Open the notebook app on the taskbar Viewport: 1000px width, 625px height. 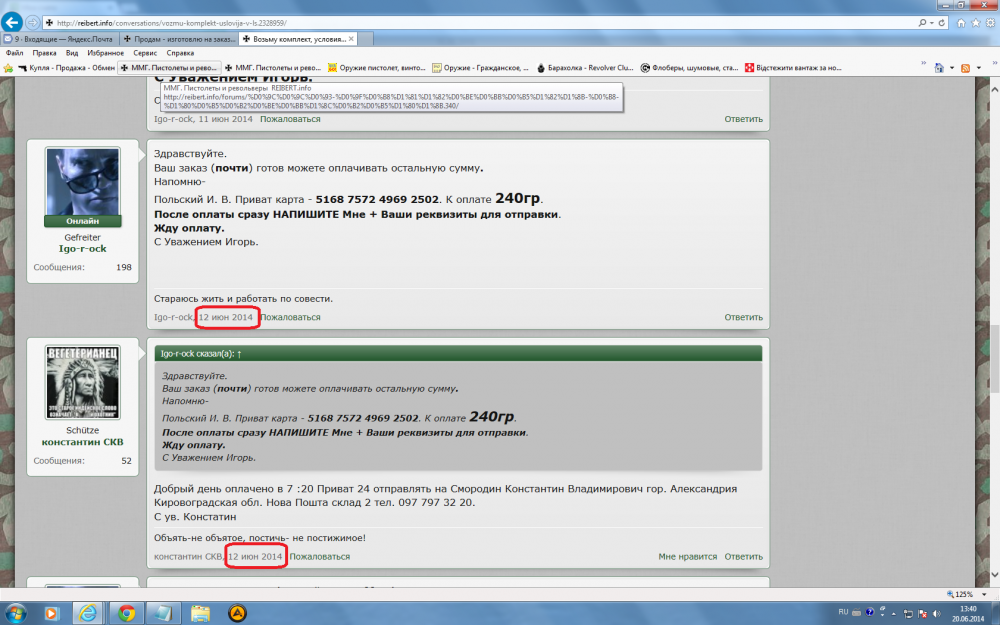163,614
